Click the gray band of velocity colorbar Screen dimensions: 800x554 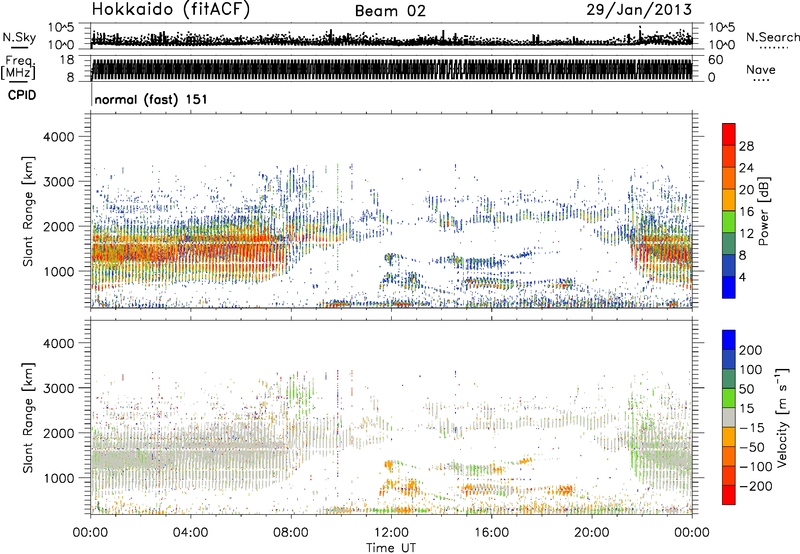pos(729,417)
